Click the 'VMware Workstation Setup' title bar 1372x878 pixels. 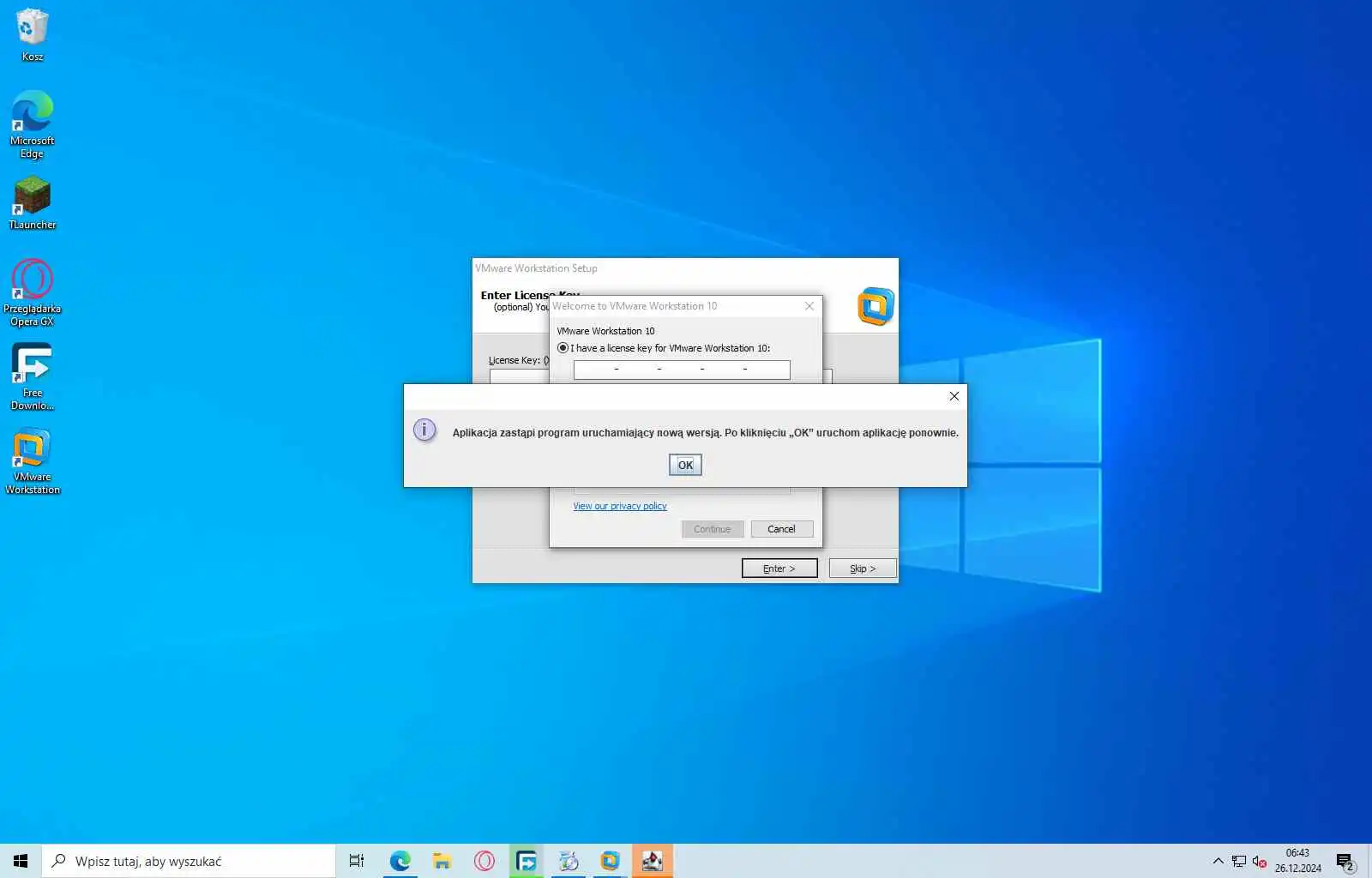pyautogui.click(x=685, y=268)
